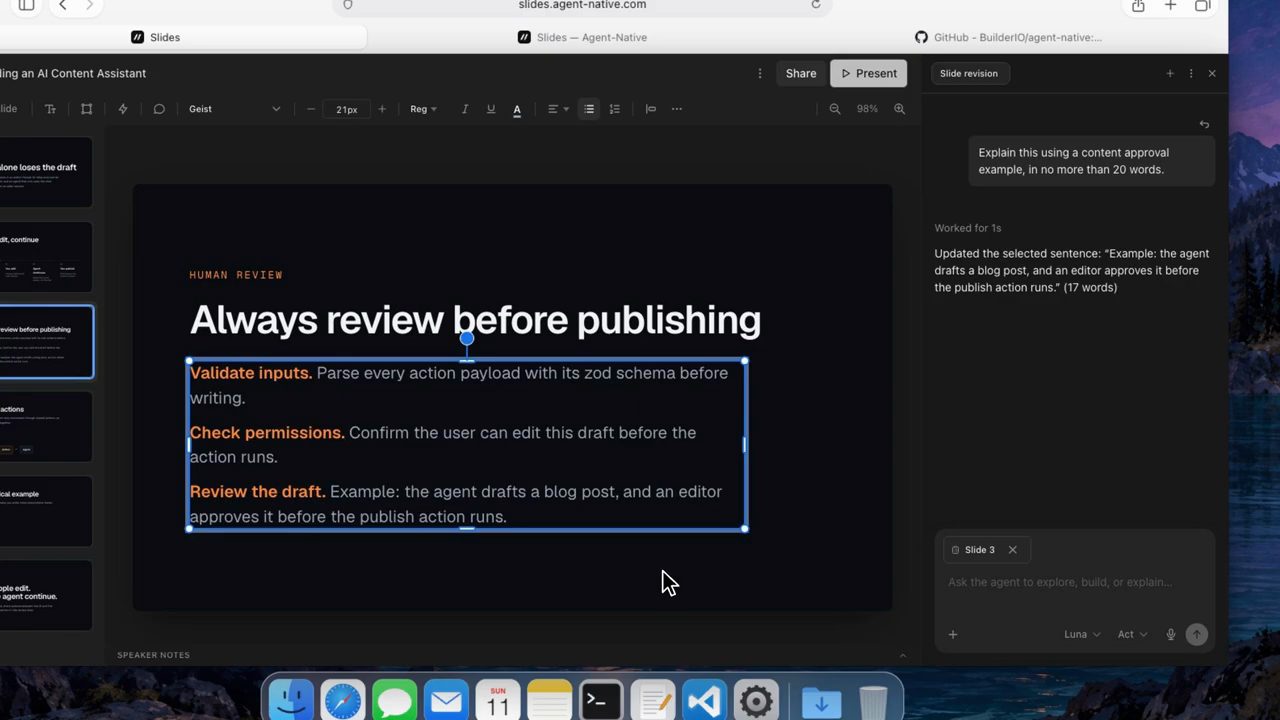Open the Act mode dropdown
Screen dimensions: 1280x720
tap(1132, 634)
